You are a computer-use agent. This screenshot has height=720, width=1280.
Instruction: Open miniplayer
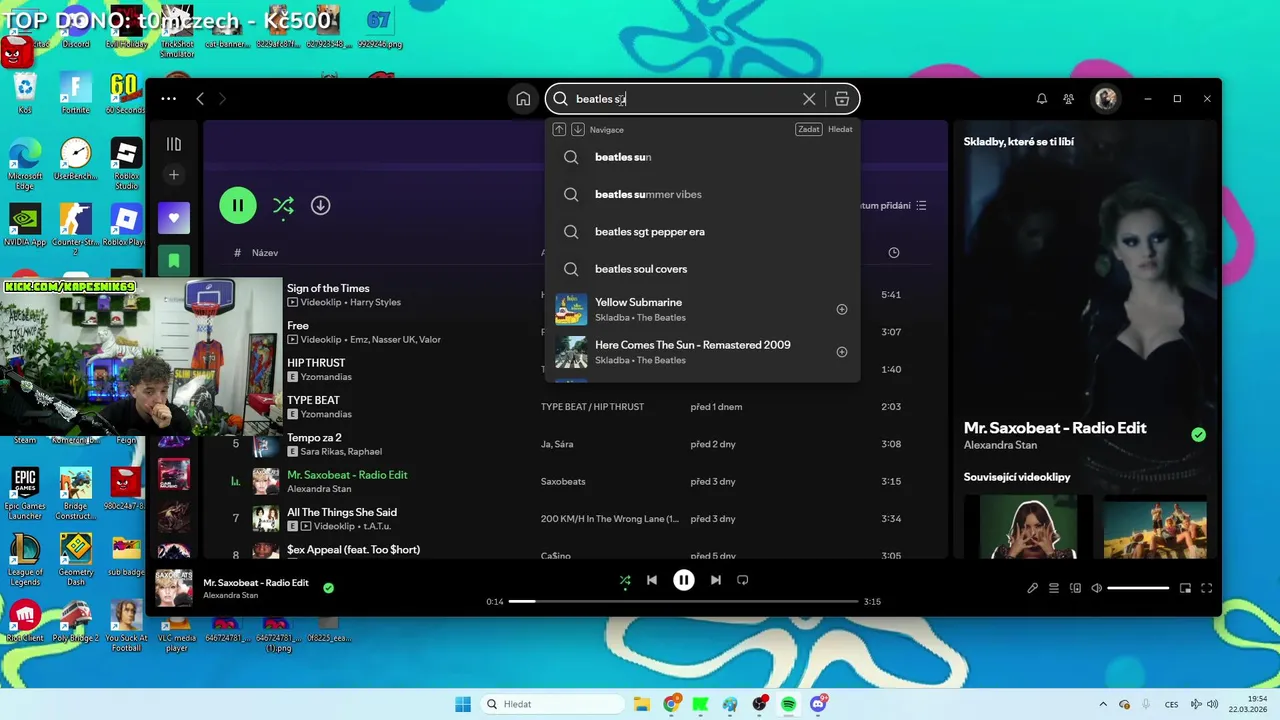[1185, 588]
